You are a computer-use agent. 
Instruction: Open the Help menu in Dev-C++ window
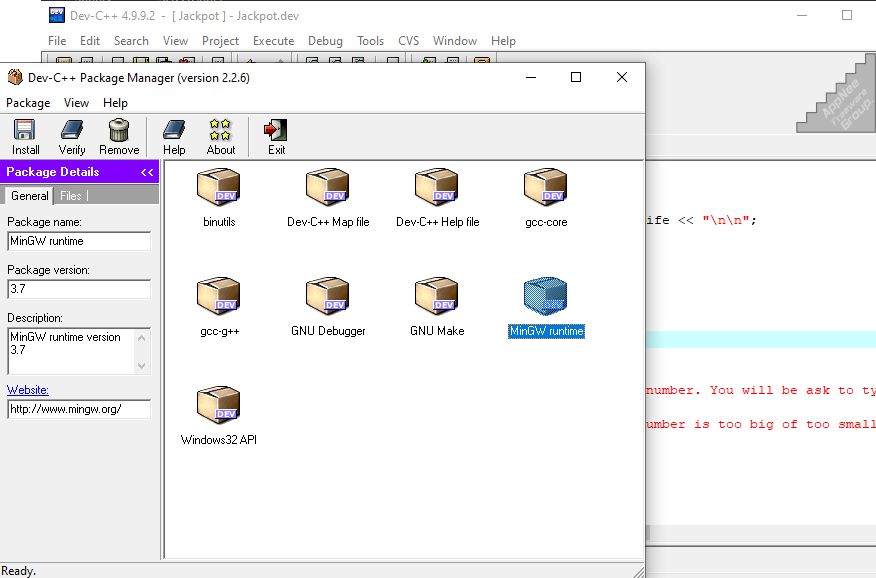pyautogui.click(x=503, y=41)
